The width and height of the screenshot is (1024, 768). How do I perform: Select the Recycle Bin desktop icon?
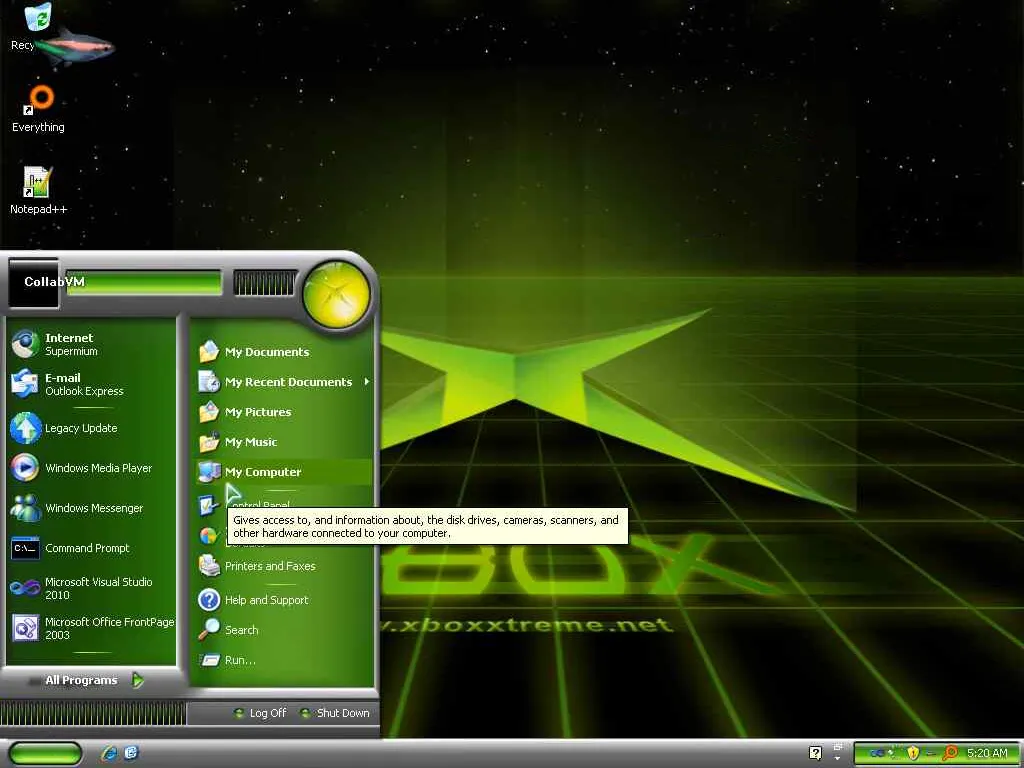click(x=37, y=27)
